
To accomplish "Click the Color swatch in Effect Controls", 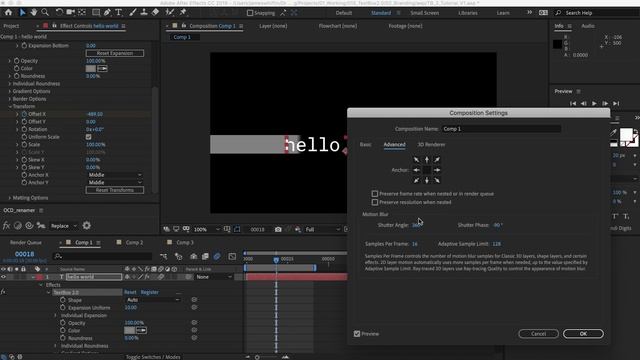I will tap(91, 69).
